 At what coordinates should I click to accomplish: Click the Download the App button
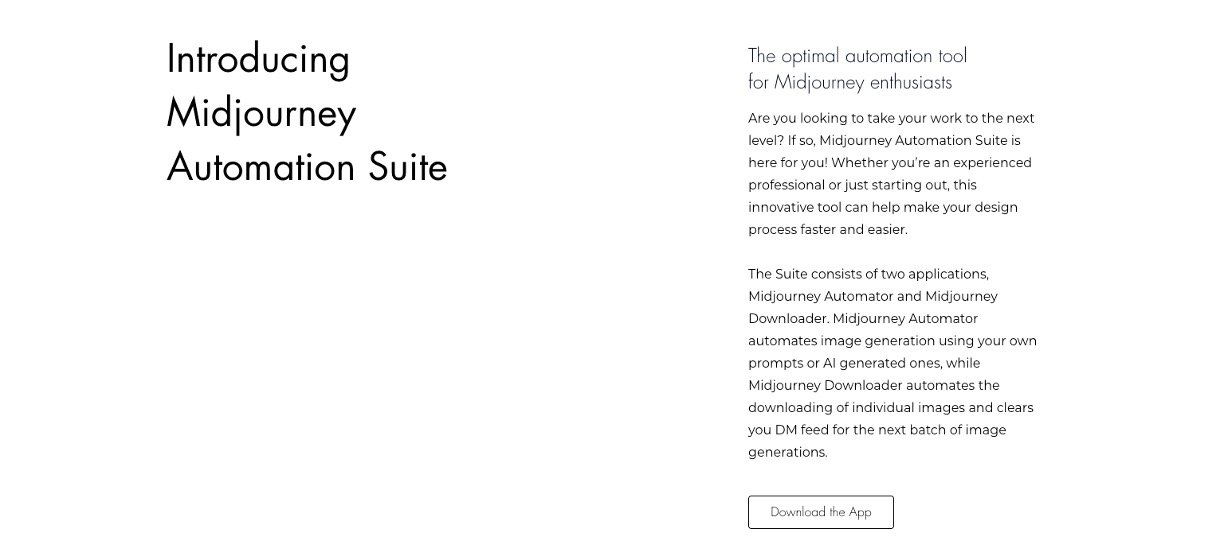pos(820,512)
